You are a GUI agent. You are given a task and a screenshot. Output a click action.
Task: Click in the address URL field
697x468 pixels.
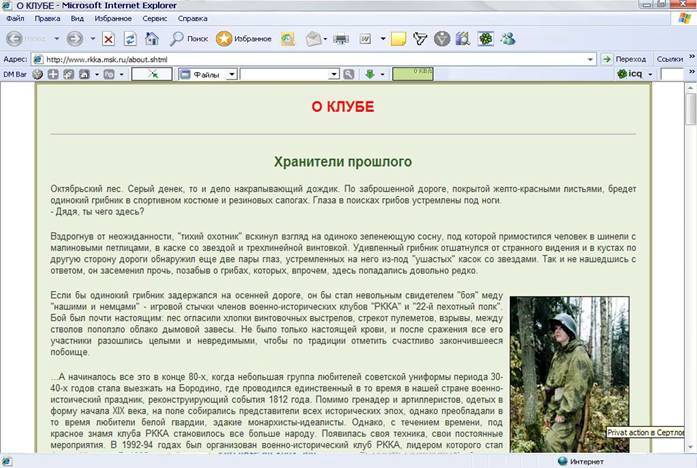click(315, 59)
